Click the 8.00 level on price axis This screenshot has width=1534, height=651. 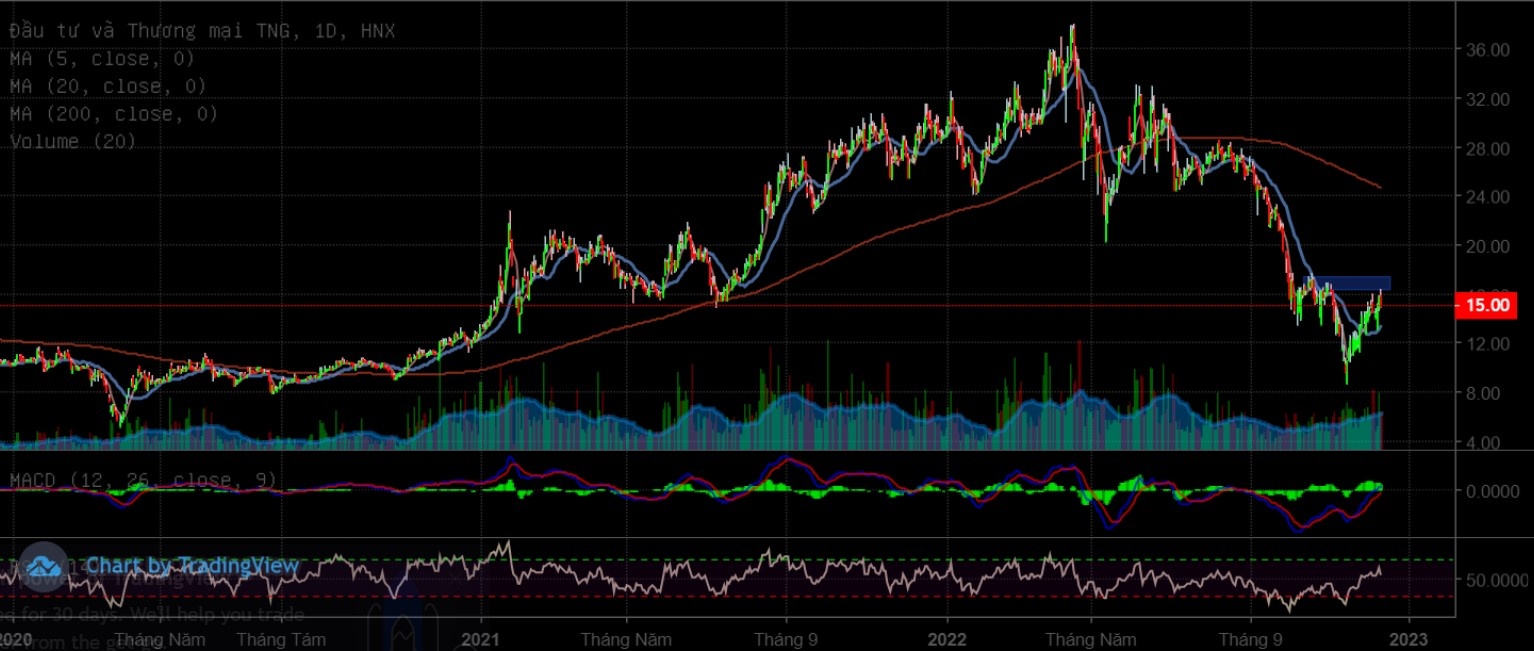(x=1491, y=393)
